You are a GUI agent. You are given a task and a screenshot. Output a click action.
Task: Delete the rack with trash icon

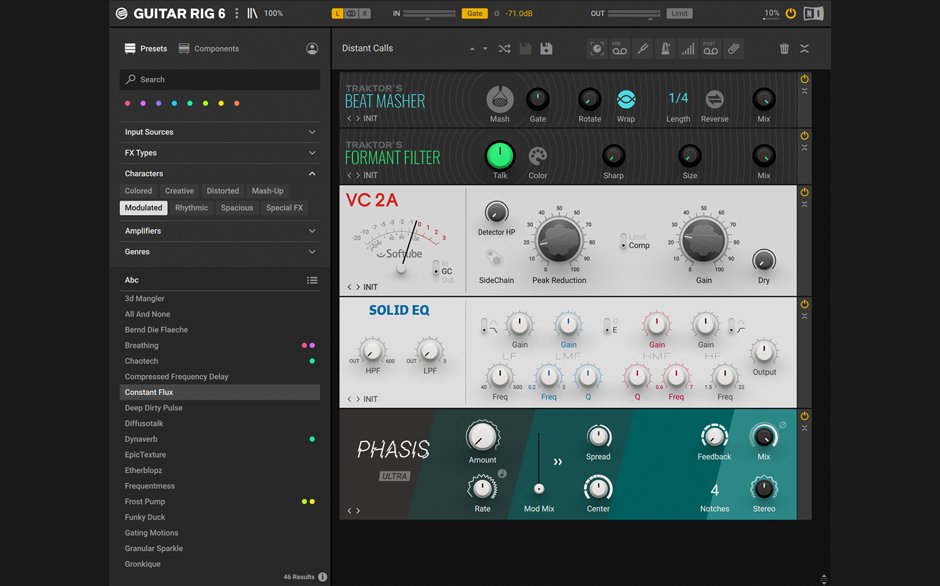click(x=784, y=49)
